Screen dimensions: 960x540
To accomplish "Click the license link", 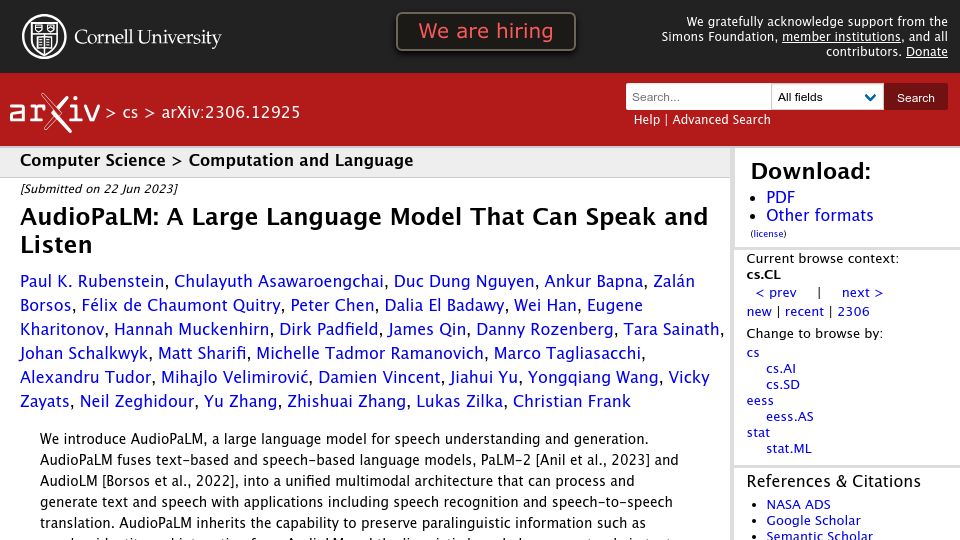I will click(x=768, y=234).
